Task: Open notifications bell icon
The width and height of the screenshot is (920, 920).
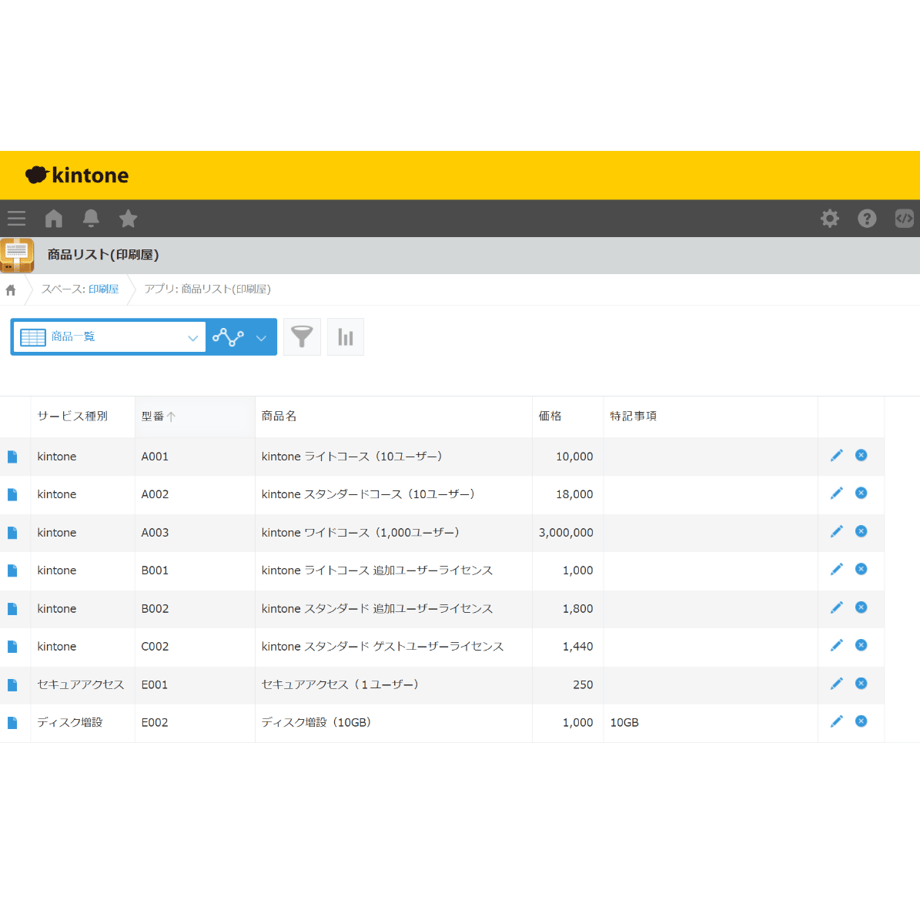Action: pos(91,218)
